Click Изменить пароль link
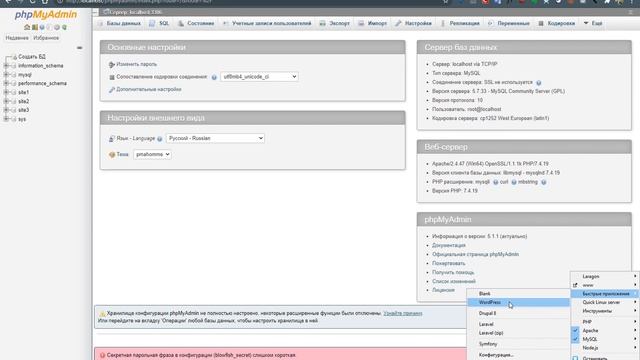Image resolution: width=640 pixels, height=360 pixels. (x=137, y=64)
